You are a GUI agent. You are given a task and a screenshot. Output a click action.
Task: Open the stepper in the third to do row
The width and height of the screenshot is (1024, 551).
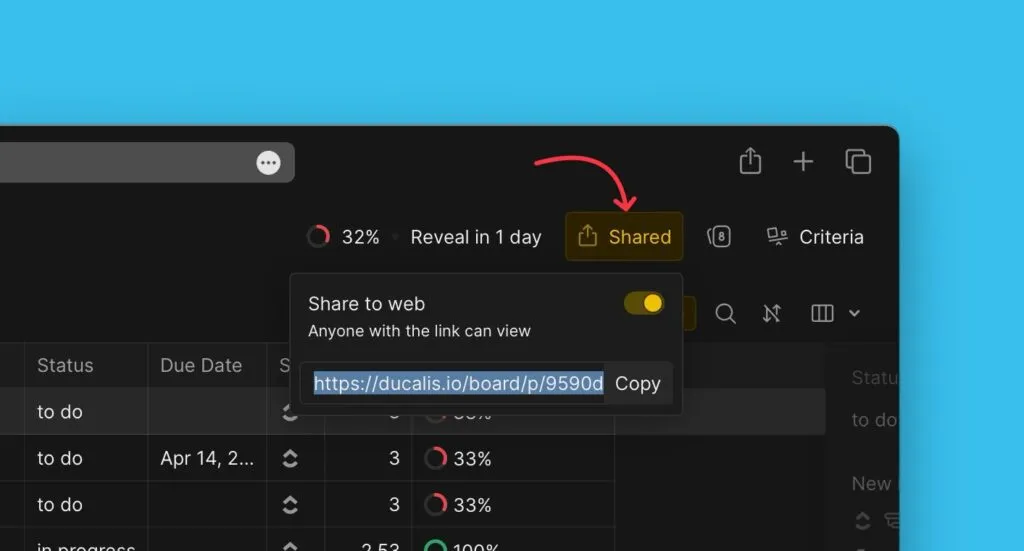(x=290, y=505)
